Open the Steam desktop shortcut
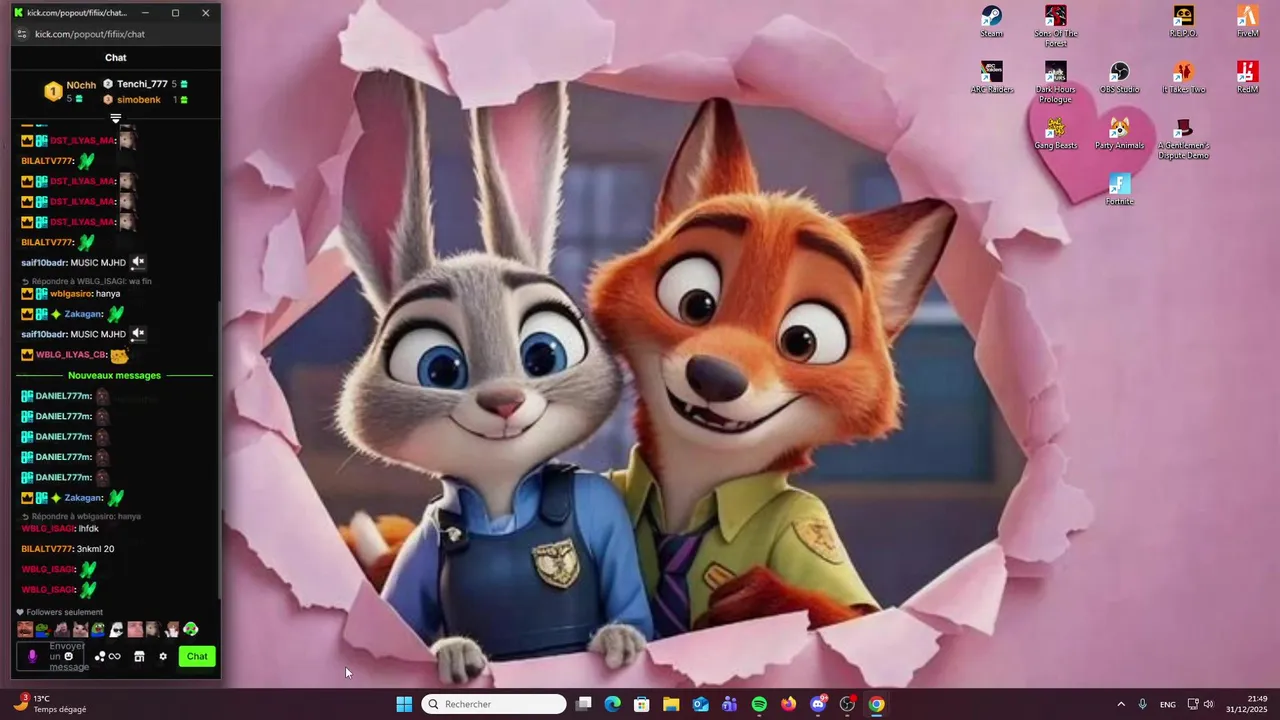 [991, 21]
